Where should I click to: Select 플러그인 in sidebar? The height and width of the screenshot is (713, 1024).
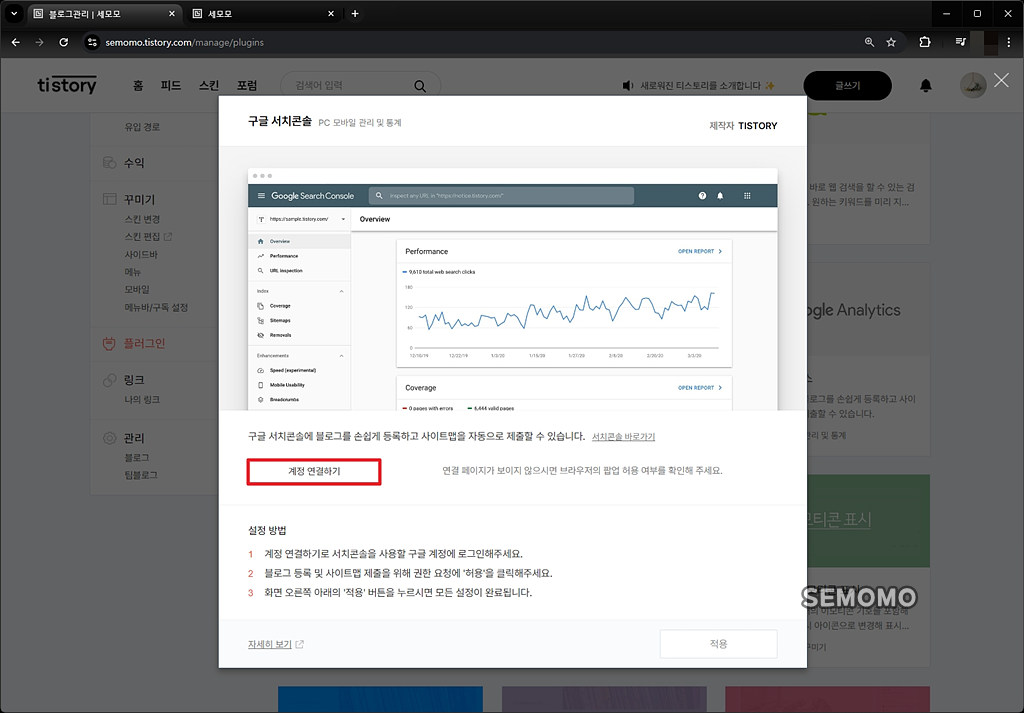[144, 343]
